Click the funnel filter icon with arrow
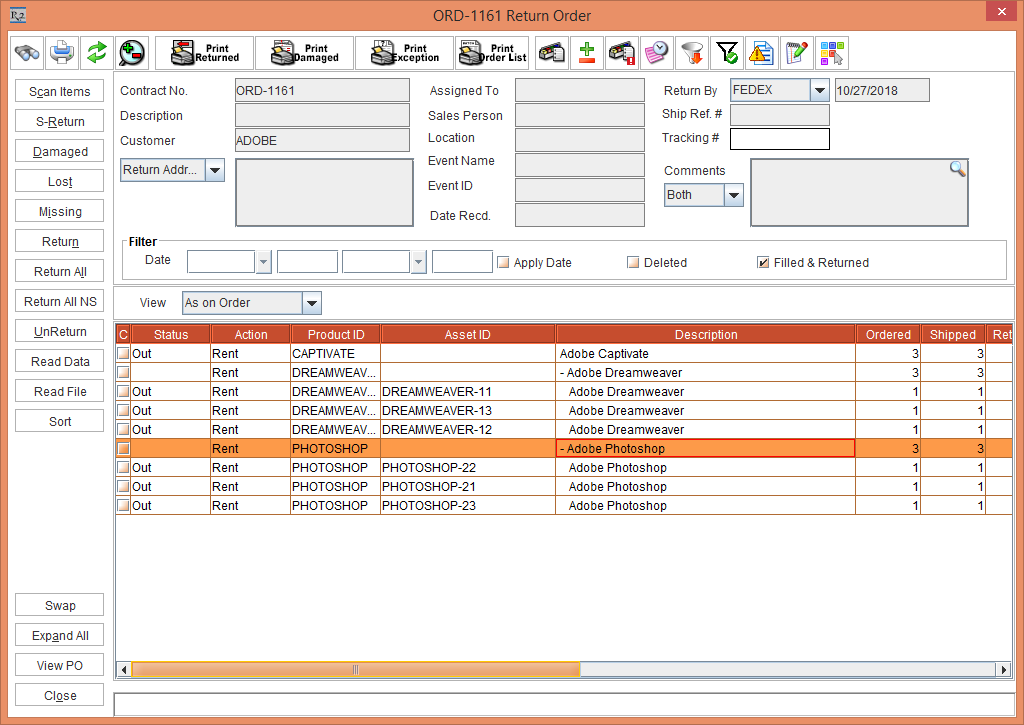This screenshot has width=1024, height=725. point(691,52)
